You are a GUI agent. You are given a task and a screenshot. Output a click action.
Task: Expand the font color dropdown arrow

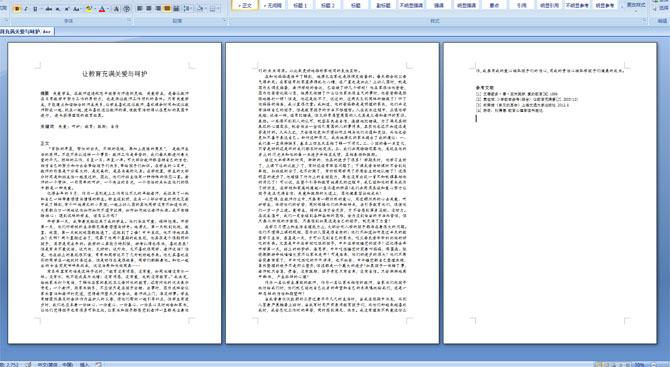108,9
